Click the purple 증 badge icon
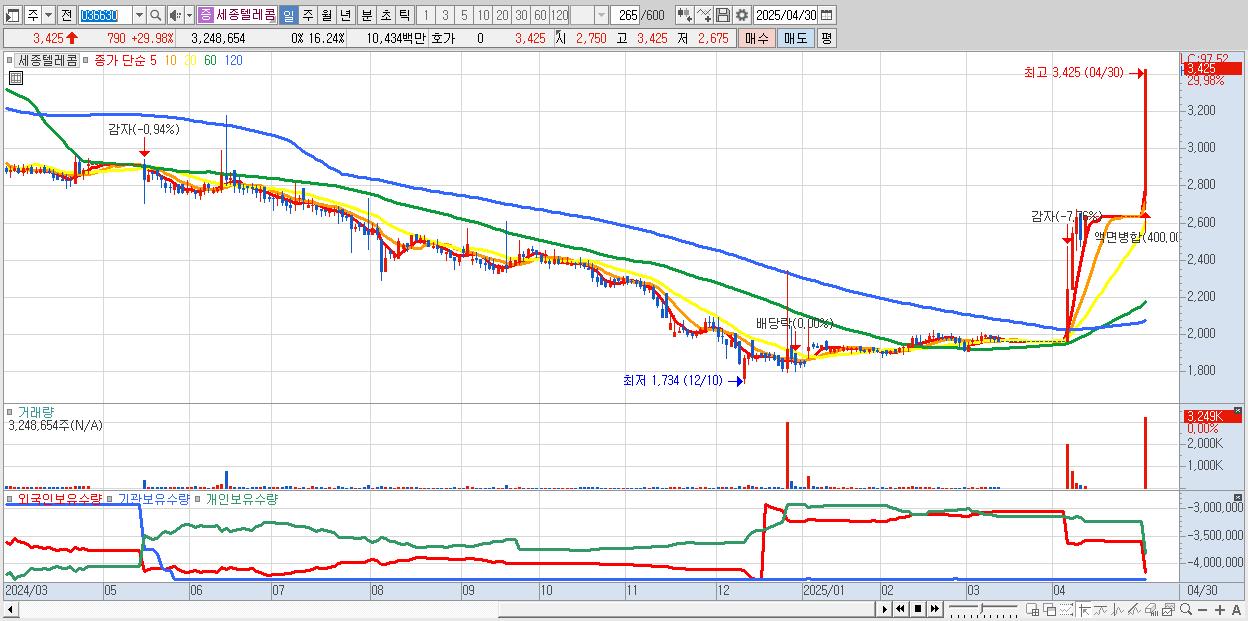 click(205, 15)
